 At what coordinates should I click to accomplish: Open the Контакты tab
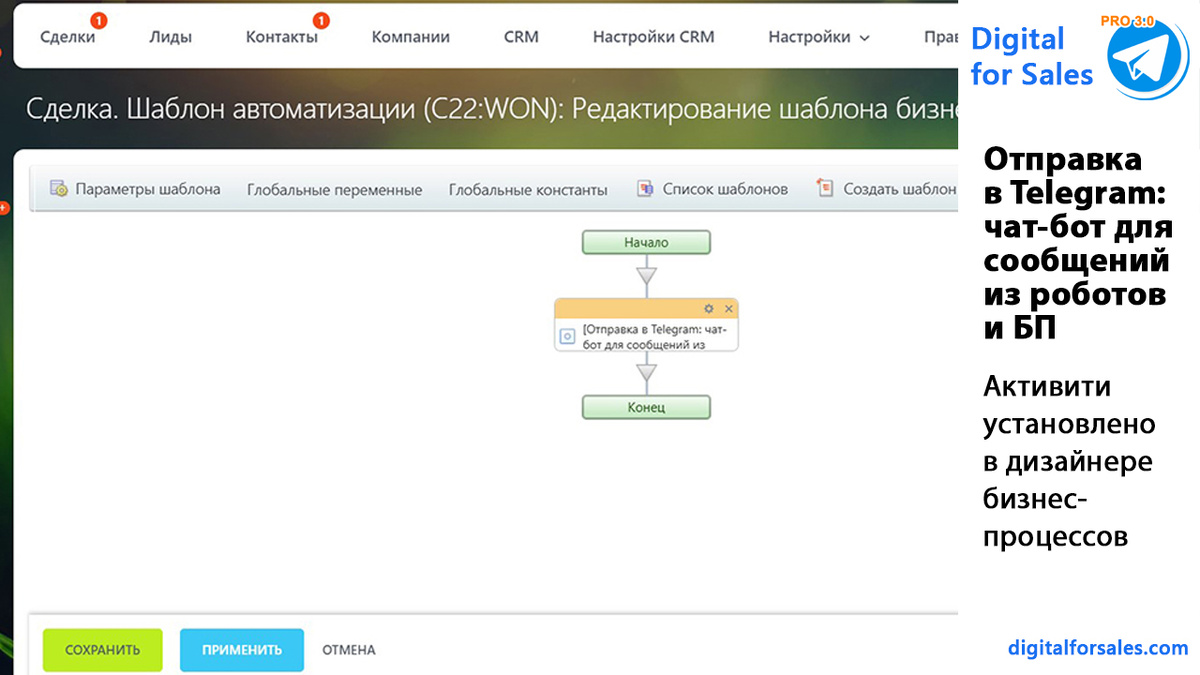[x=282, y=37]
